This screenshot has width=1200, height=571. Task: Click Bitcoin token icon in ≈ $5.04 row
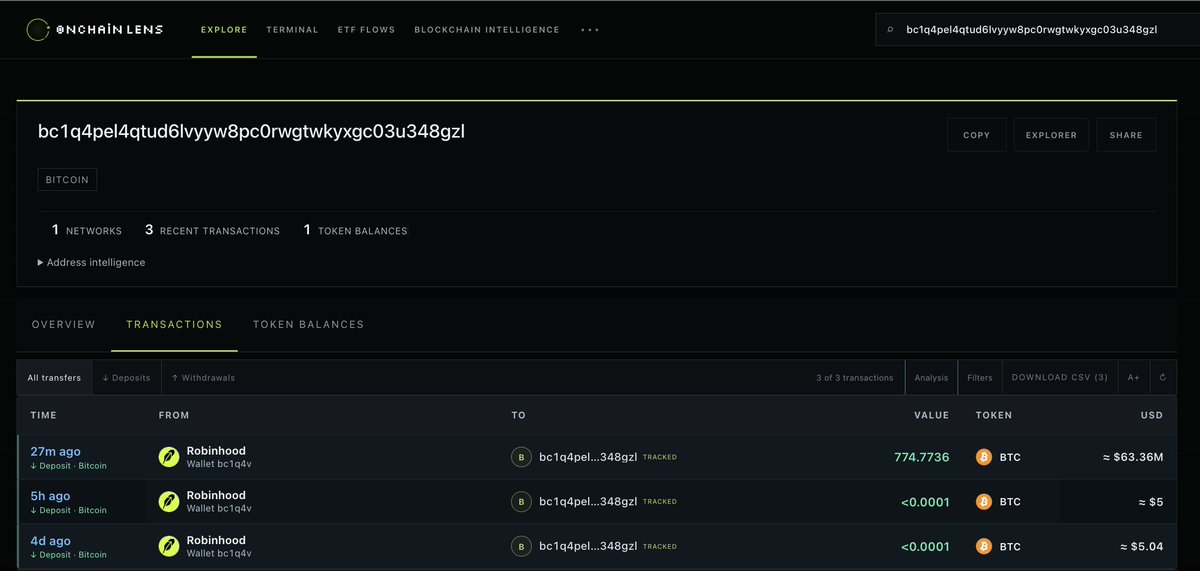(x=984, y=546)
